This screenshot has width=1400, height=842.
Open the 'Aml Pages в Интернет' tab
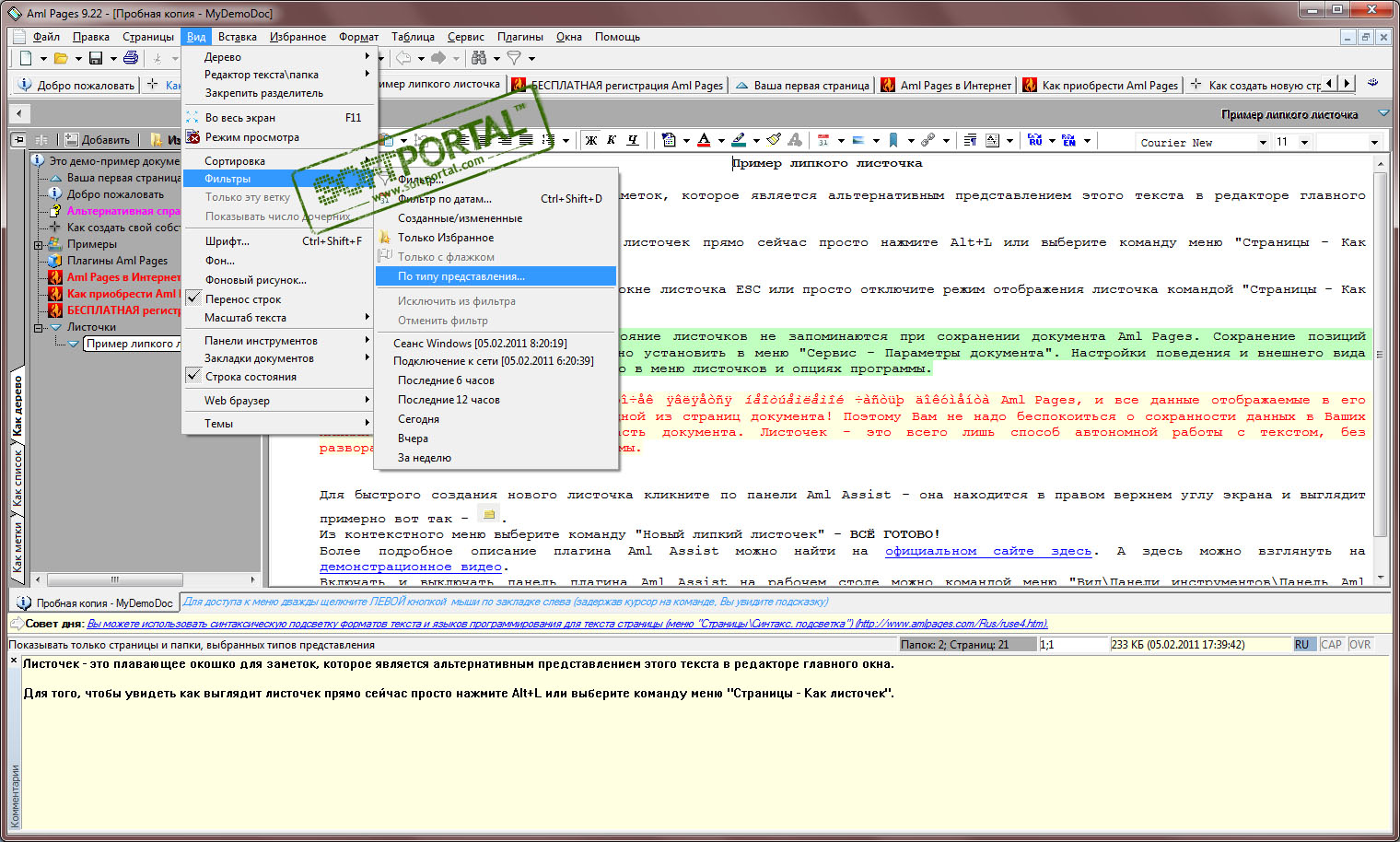(947, 85)
